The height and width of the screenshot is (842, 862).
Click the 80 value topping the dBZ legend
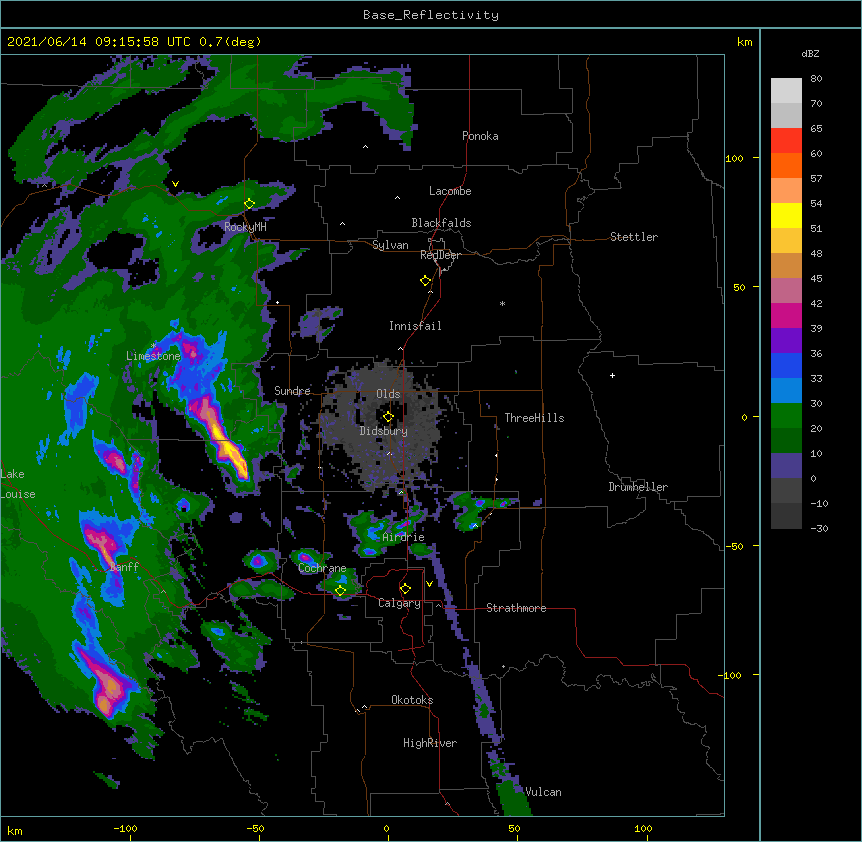[816, 79]
